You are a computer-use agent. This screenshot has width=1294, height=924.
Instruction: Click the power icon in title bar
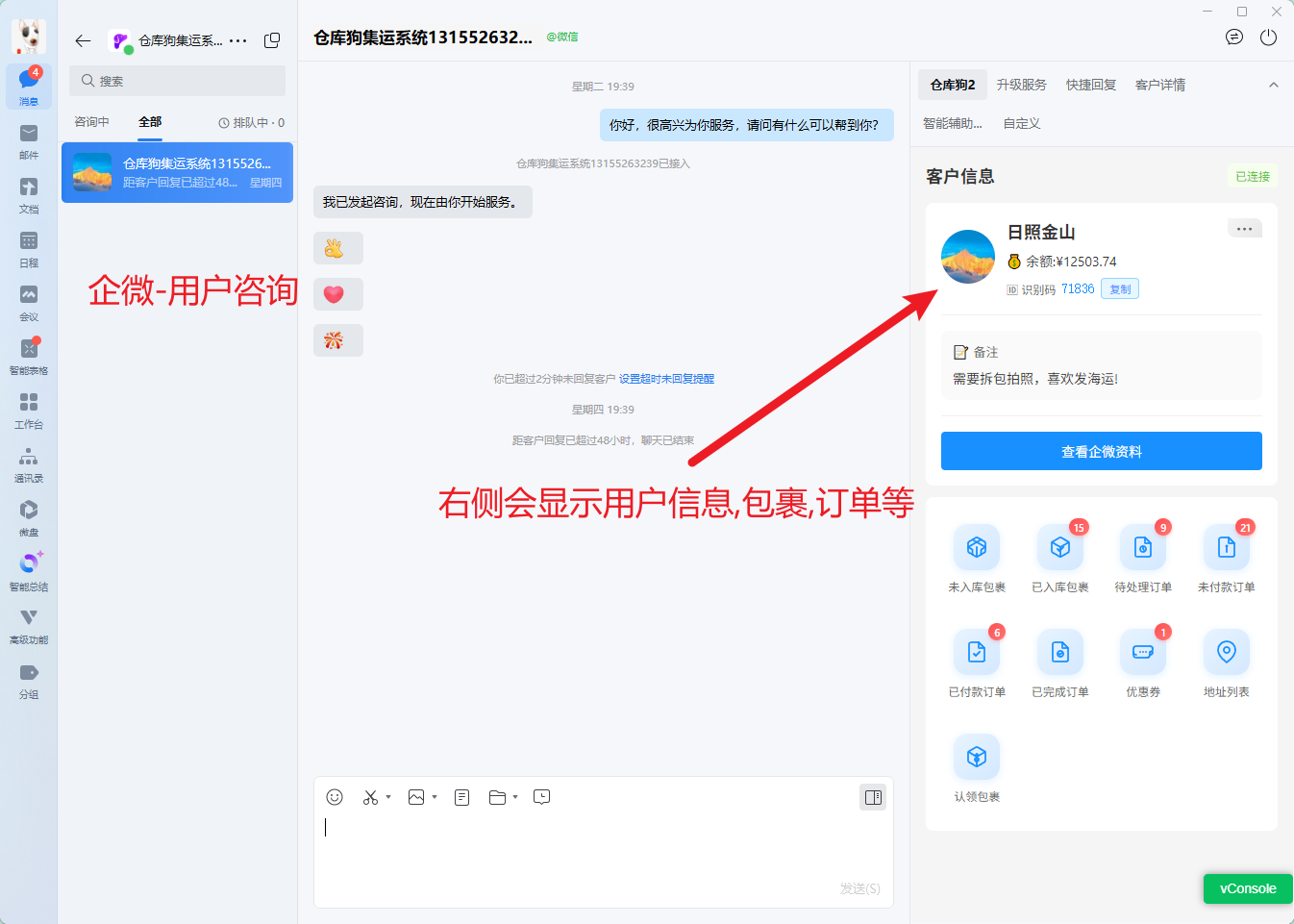tap(1269, 37)
